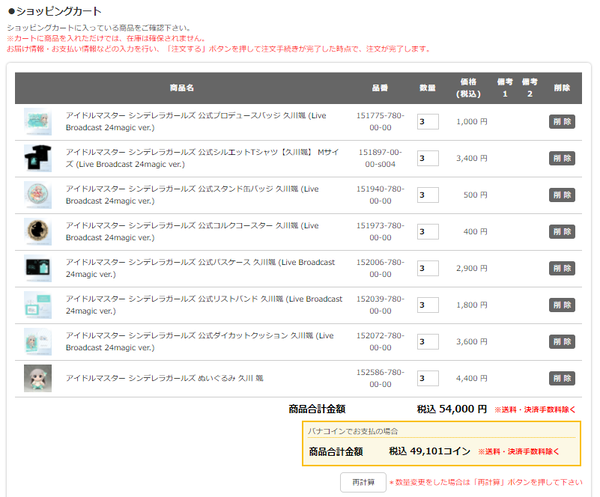Viewport: 600px width, 497px height.
Task: Delete the 公式コルクコースター item row
Action: 562,232
